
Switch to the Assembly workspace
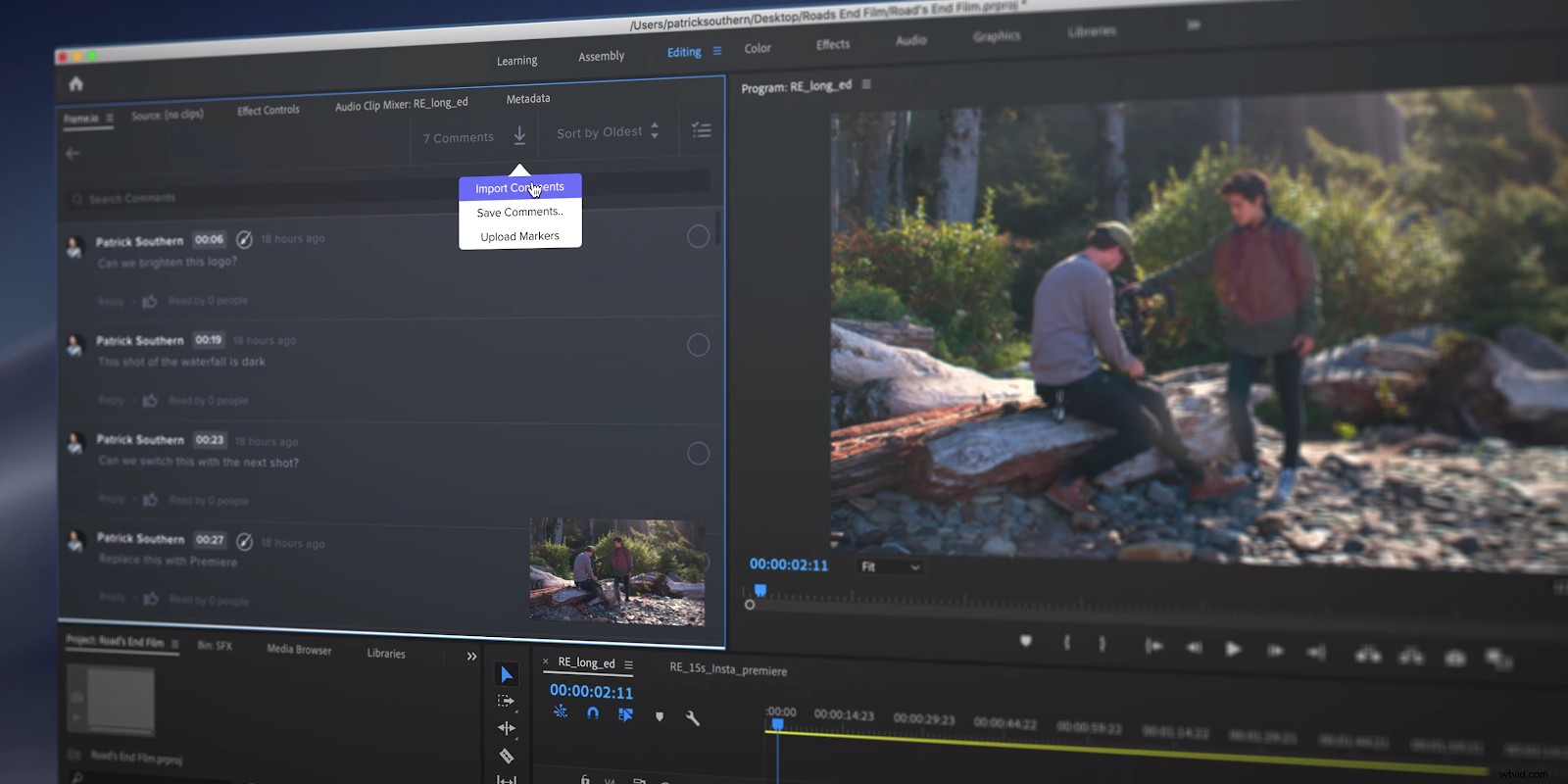tap(601, 56)
